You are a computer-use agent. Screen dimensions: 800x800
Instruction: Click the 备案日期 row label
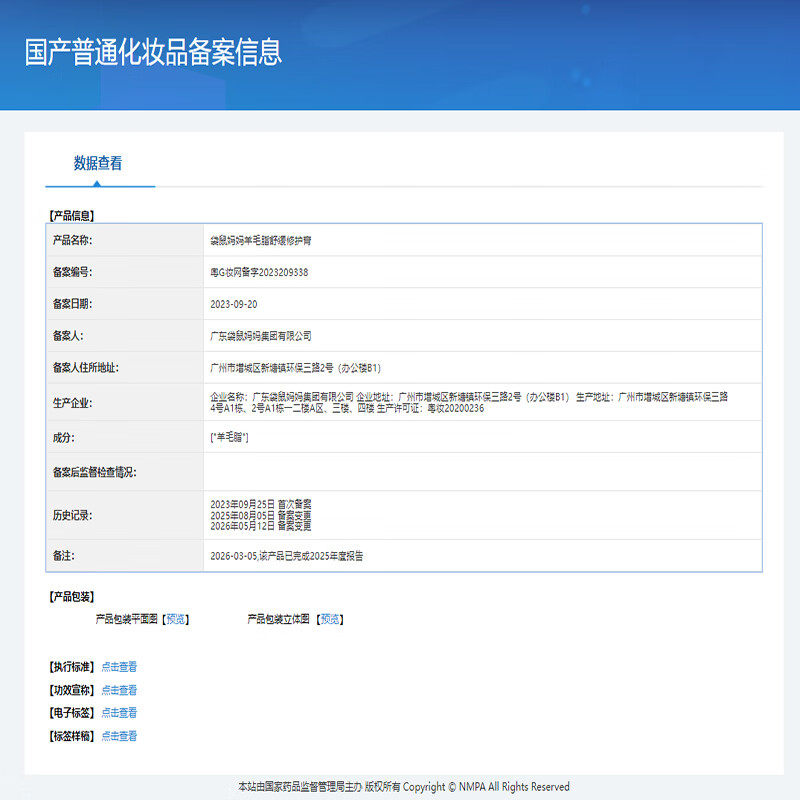(x=72, y=304)
